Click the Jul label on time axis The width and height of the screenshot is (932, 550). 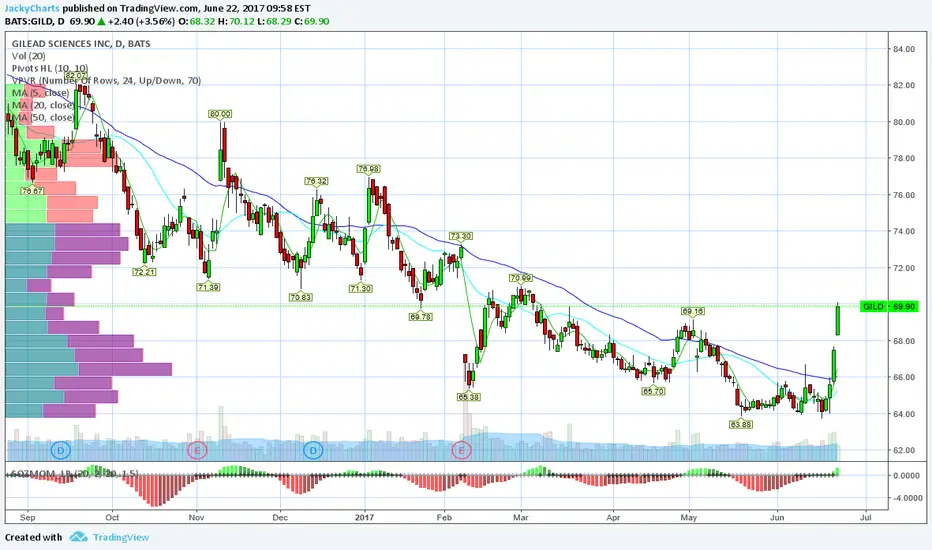click(x=866, y=517)
